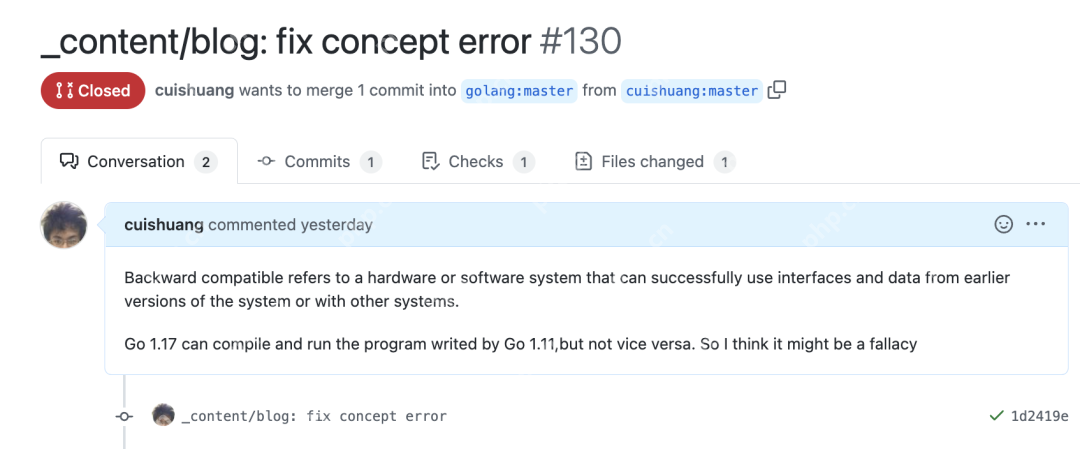Open the golang:master base branch link

click(519, 91)
